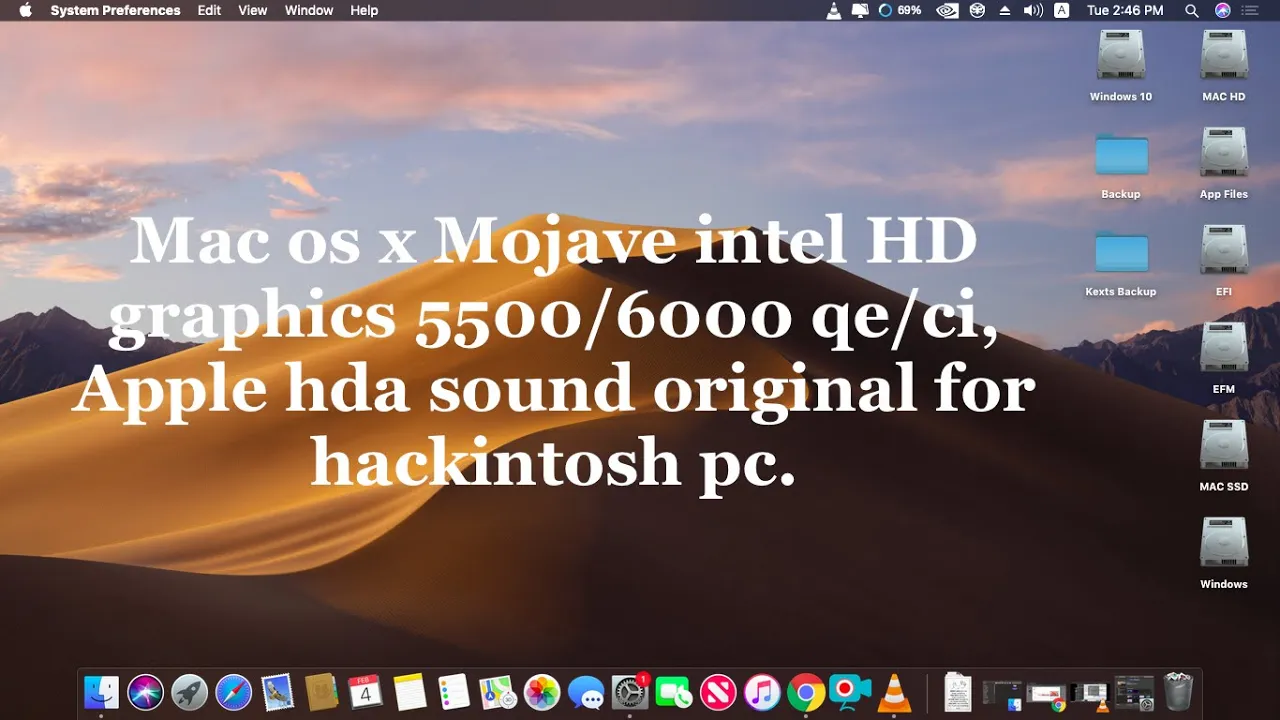This screenshot has width=1280, height=720.
Task: Launch Siri from the Dock
Action: point(145,692)
